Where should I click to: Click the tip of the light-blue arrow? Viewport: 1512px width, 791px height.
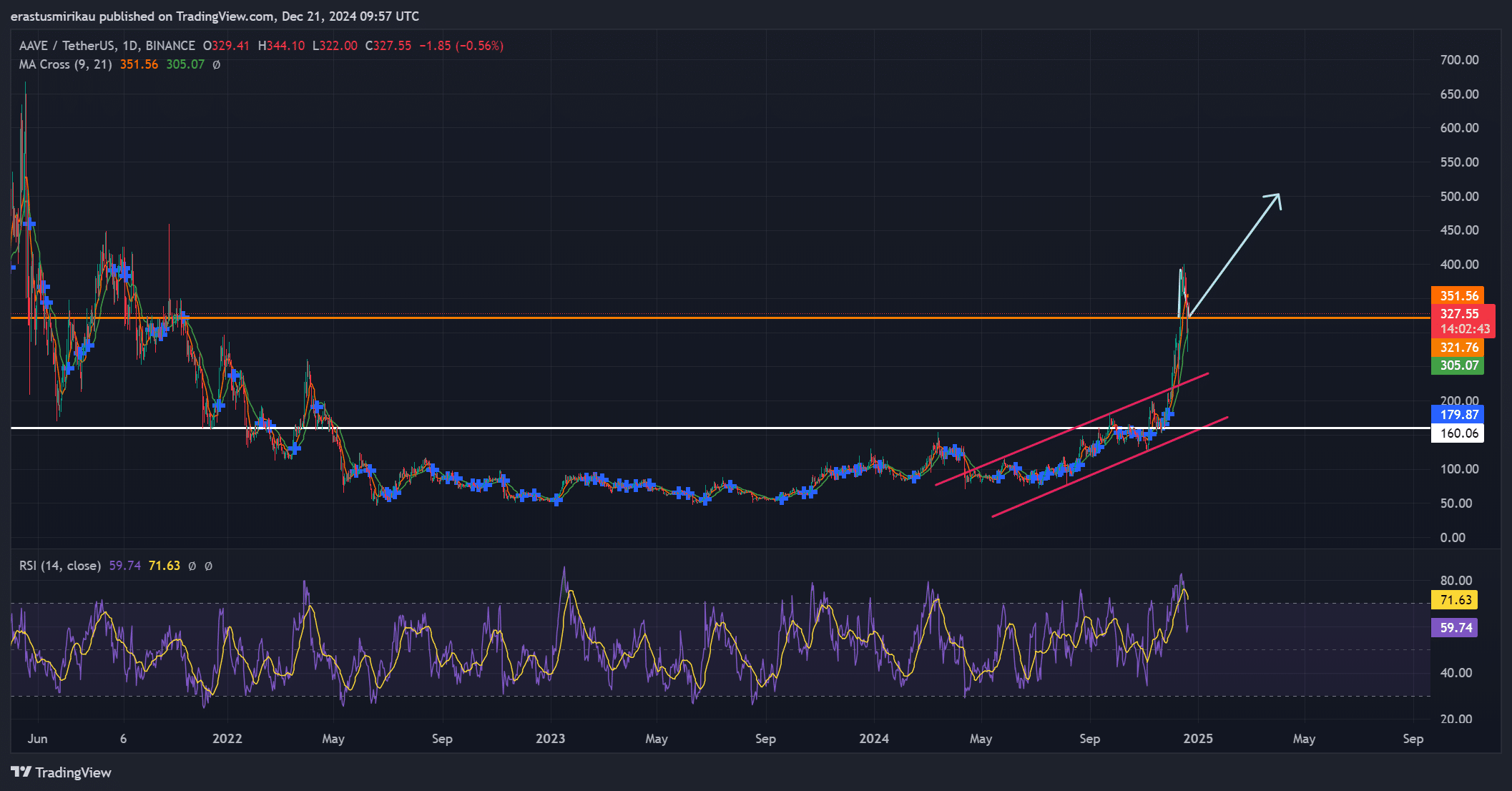(1278, 195)
